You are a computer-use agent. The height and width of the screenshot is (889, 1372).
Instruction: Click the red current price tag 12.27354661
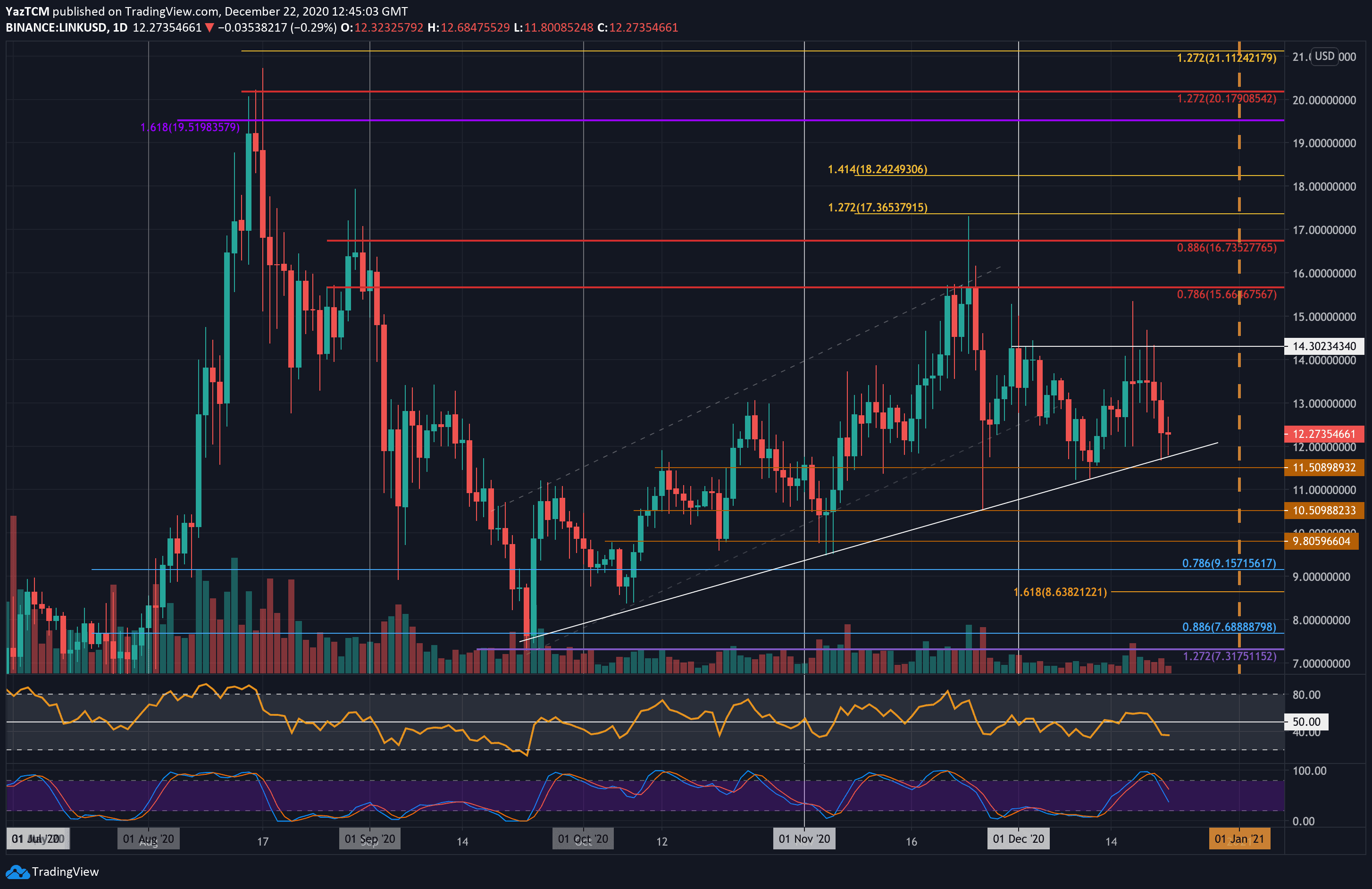(1324, 434)
